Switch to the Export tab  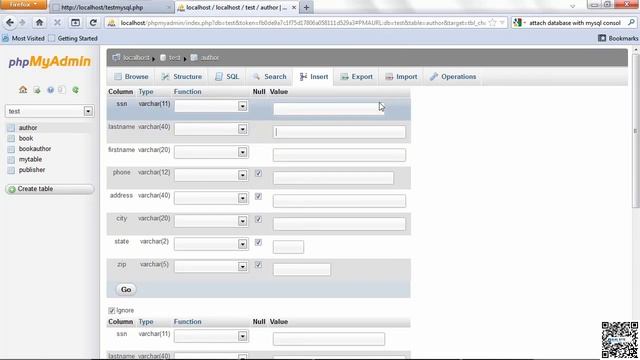click(x=356, y=77)
